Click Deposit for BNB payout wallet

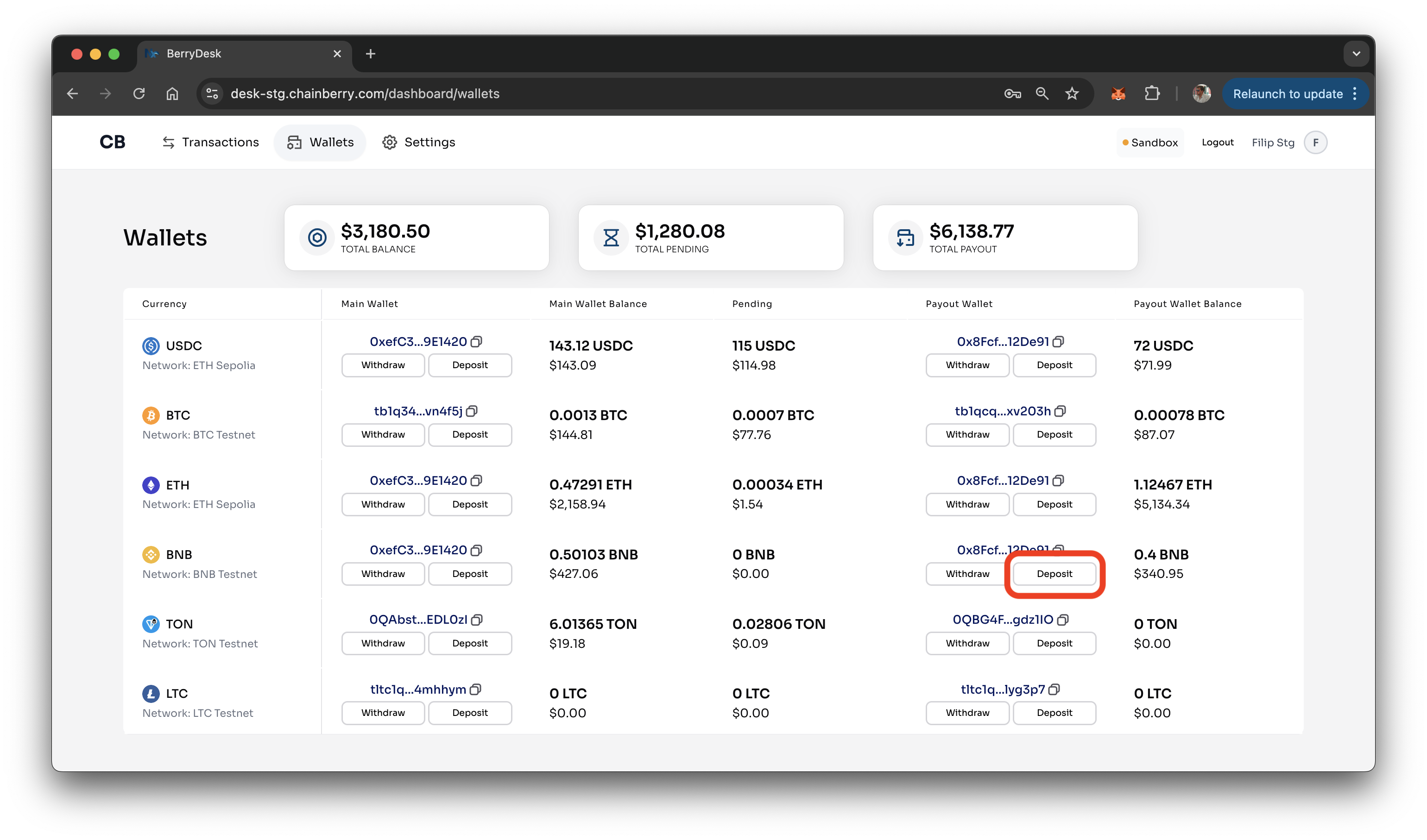click(x=1054, y=574)
